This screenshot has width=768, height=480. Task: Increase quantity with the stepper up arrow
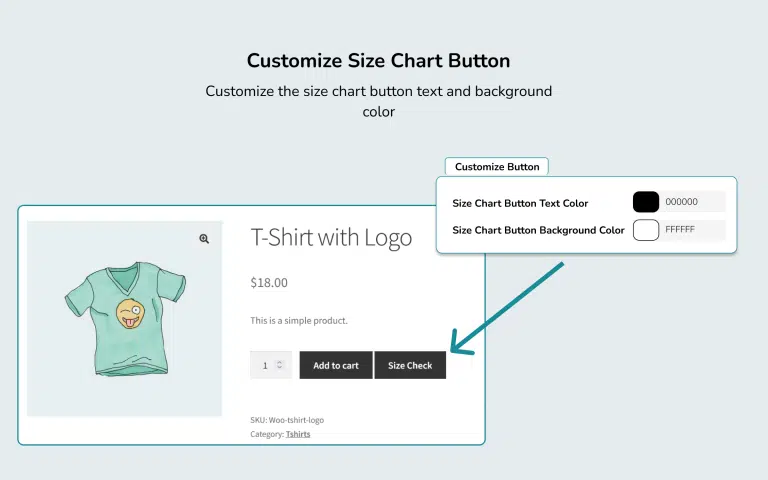[x=281, y=361]
